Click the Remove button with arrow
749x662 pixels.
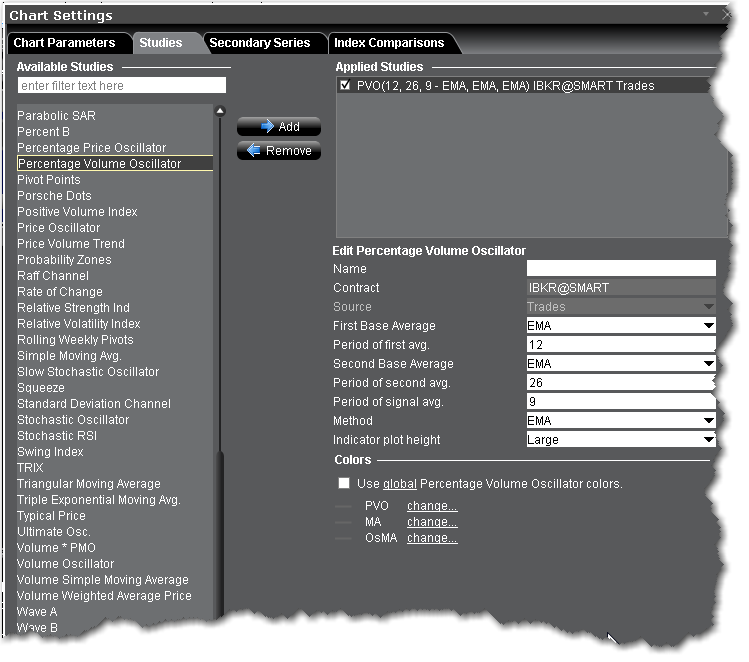(x=279, y=151)
